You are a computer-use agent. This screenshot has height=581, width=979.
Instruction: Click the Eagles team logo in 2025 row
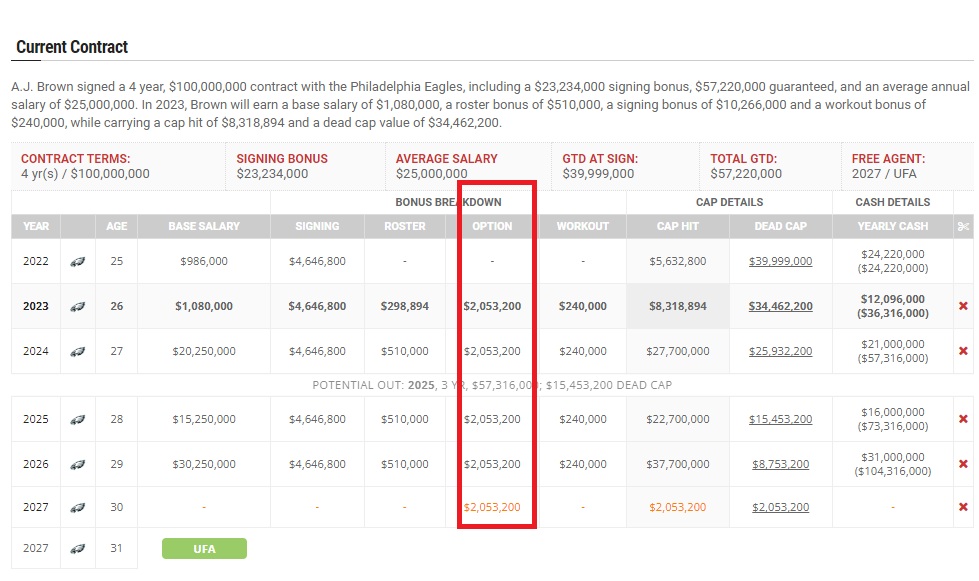click(x=77, y=419)
